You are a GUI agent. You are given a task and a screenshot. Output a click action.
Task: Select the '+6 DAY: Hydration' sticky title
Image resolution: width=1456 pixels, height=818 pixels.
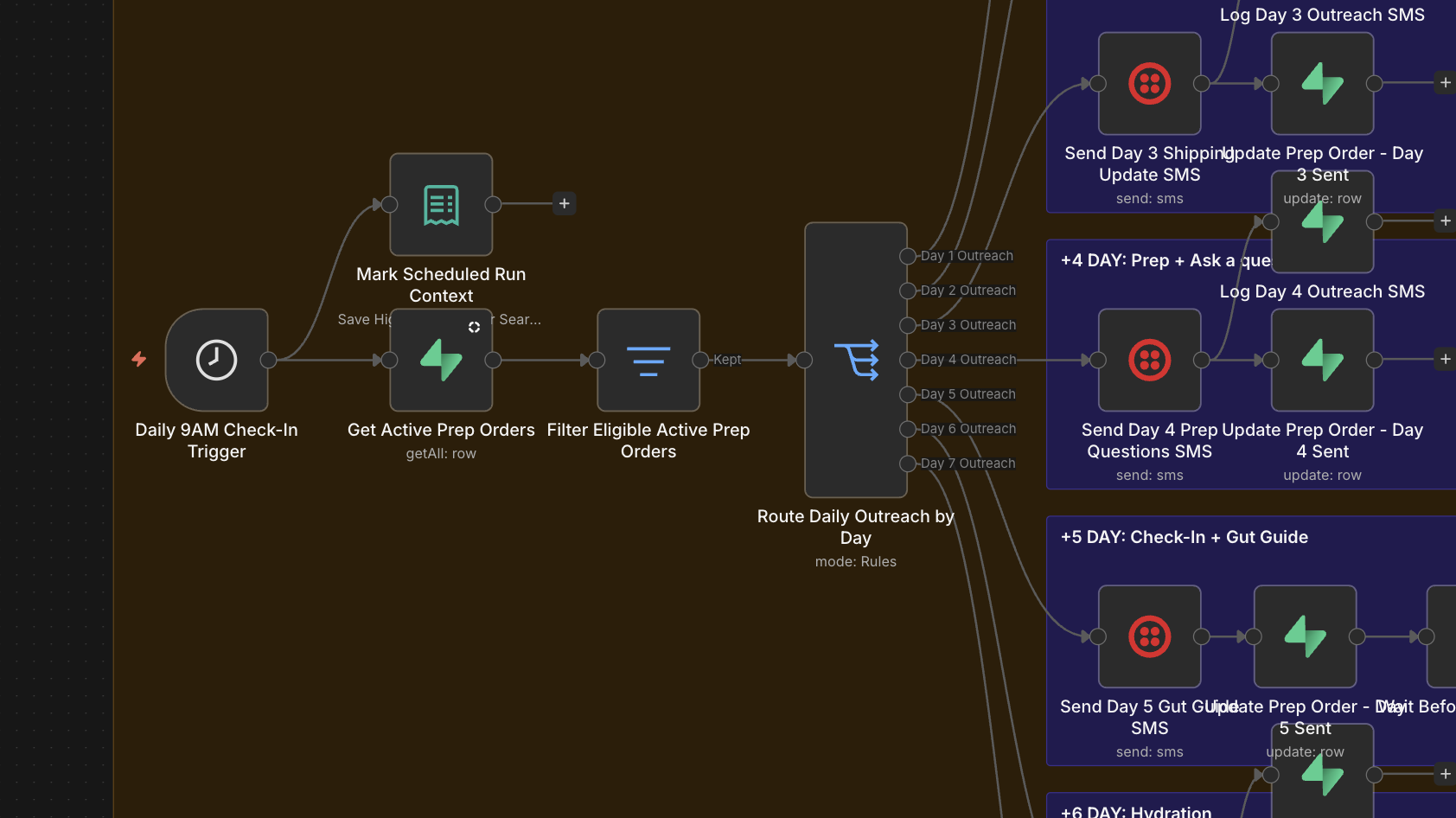pos(1136,811)
